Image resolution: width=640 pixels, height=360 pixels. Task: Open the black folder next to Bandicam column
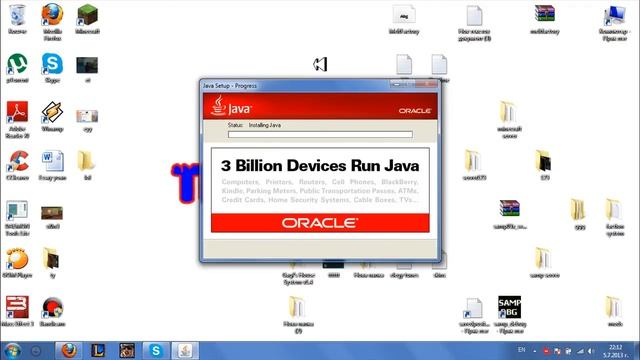(51, 259)
